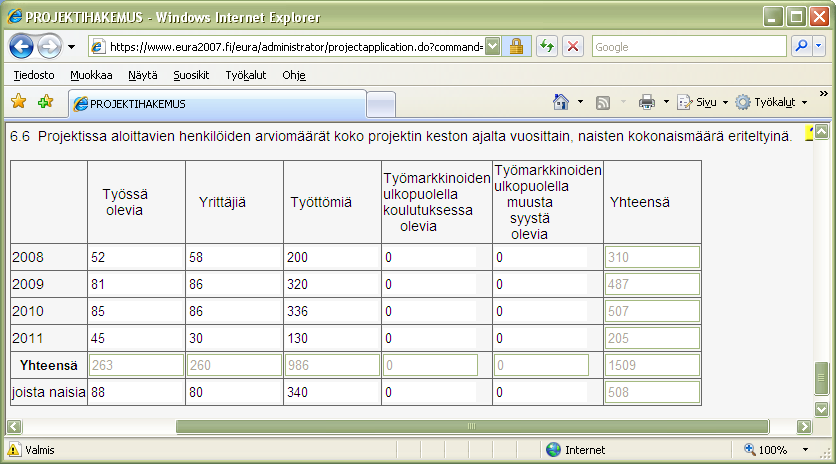The image size is (836, 464).
Task: Click the grand total field 1509
Action: point(652,365)
